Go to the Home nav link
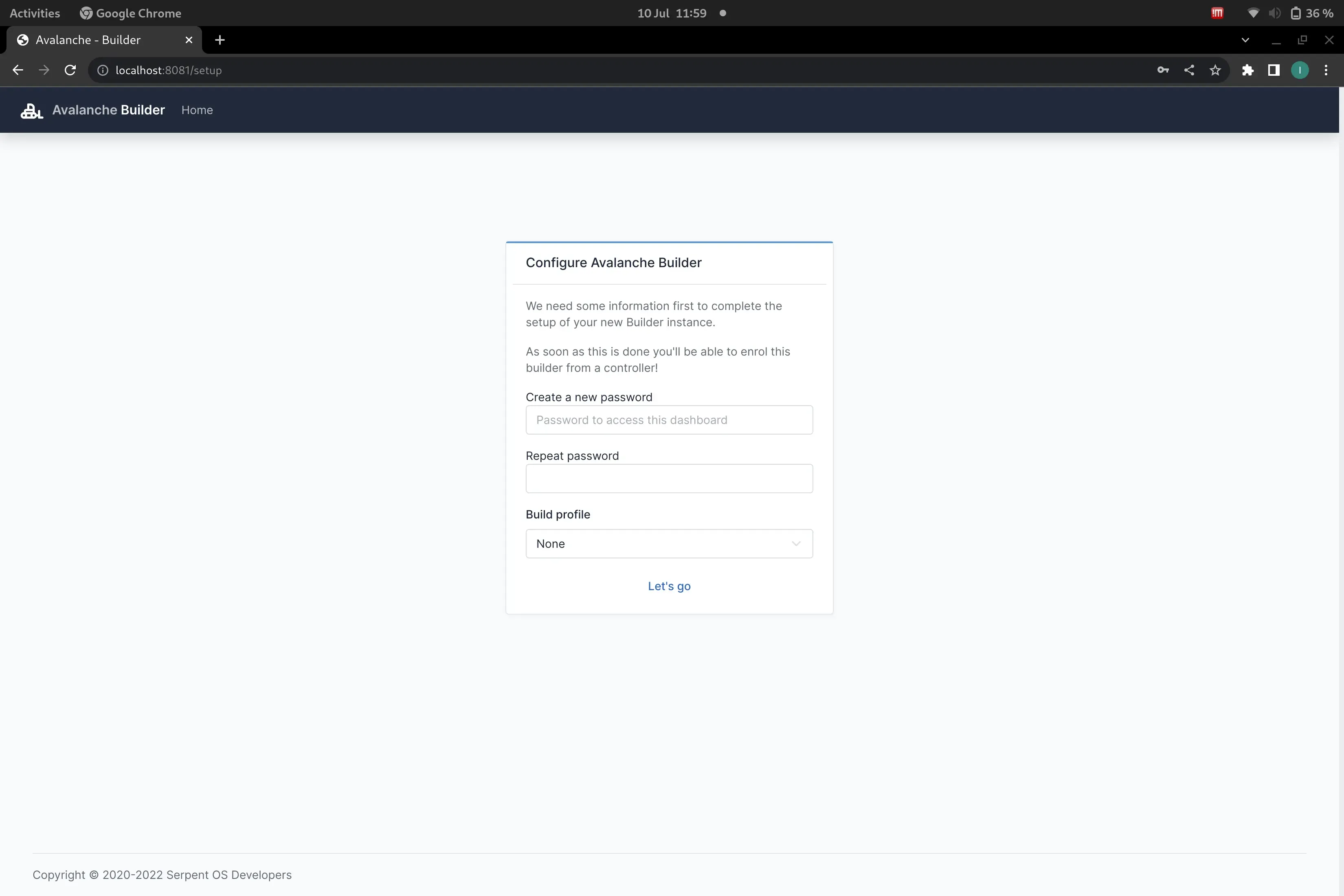The height and width of the screenshot is (896, 1344). [197, 110]
